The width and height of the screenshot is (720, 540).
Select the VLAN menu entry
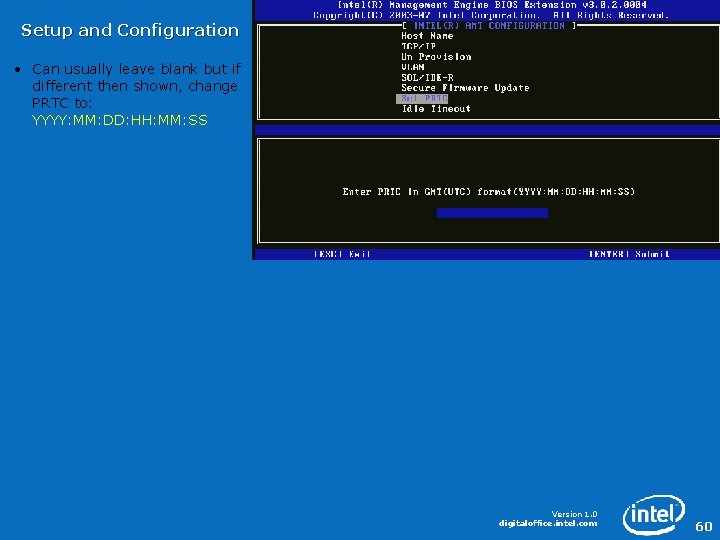tap(413, 67)
